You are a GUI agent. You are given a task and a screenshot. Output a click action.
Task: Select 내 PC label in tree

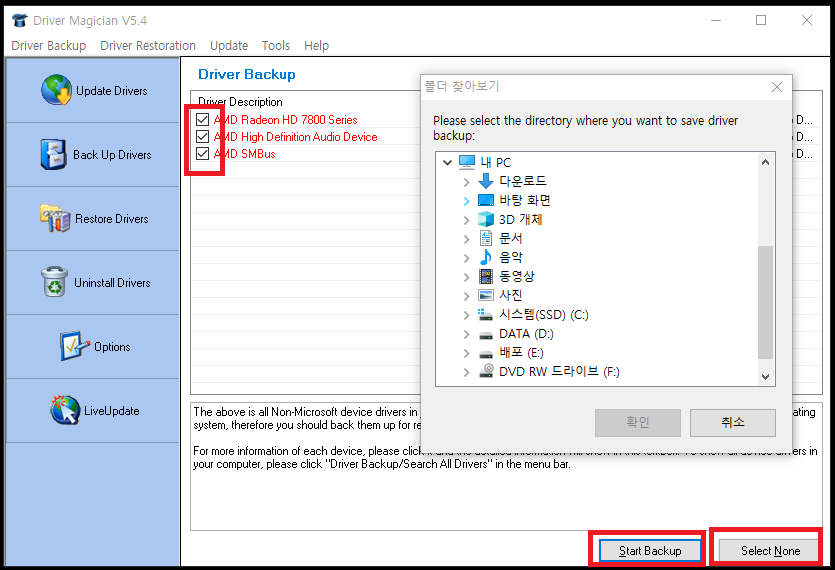[495, 162]
